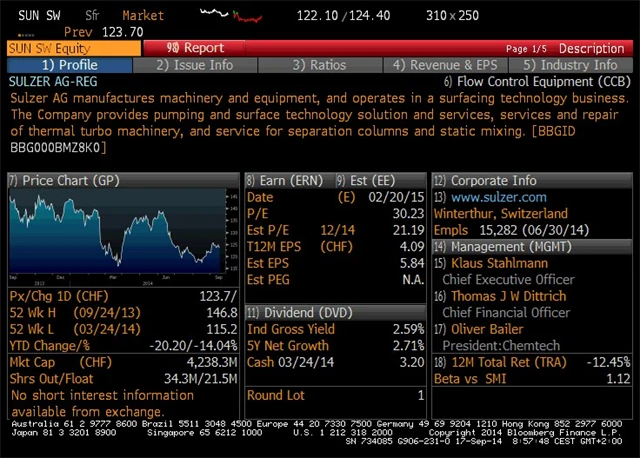Click the Sulzer price chart thumbnail
The image size is (640, 458).
tap(123, 237)
